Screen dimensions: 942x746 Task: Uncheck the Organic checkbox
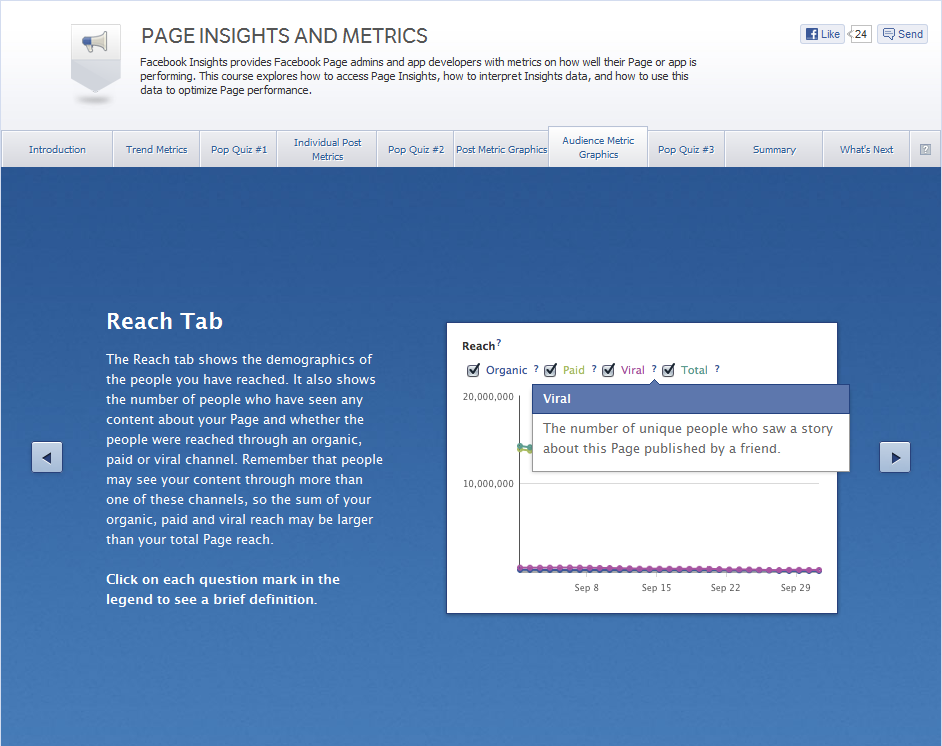point(473,370)
